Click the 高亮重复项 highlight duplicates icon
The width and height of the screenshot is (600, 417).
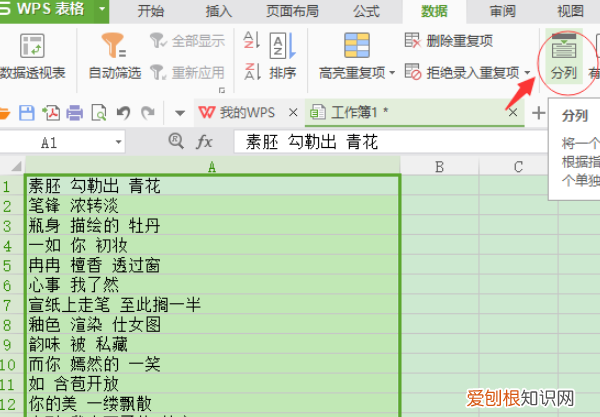357,45
